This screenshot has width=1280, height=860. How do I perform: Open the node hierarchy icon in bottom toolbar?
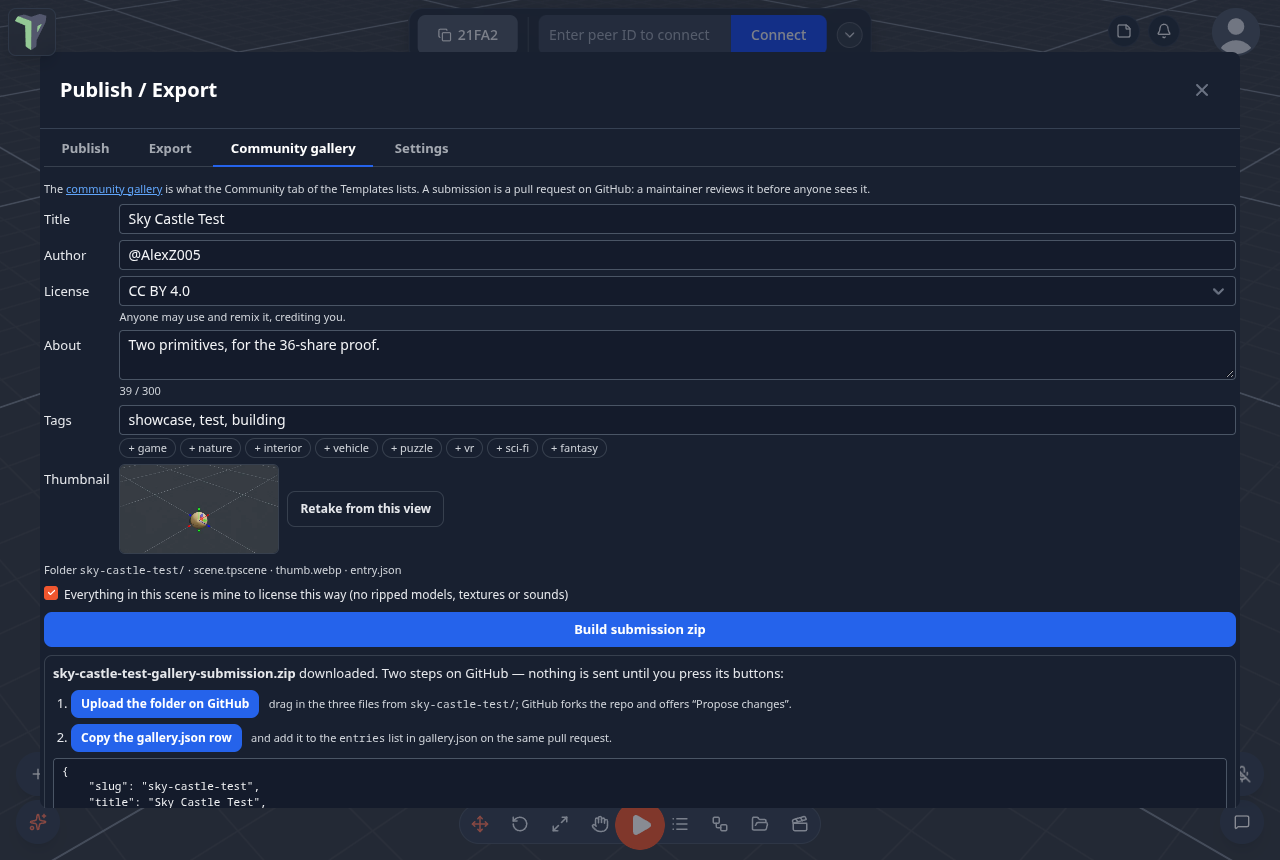[x=720, y=824]
